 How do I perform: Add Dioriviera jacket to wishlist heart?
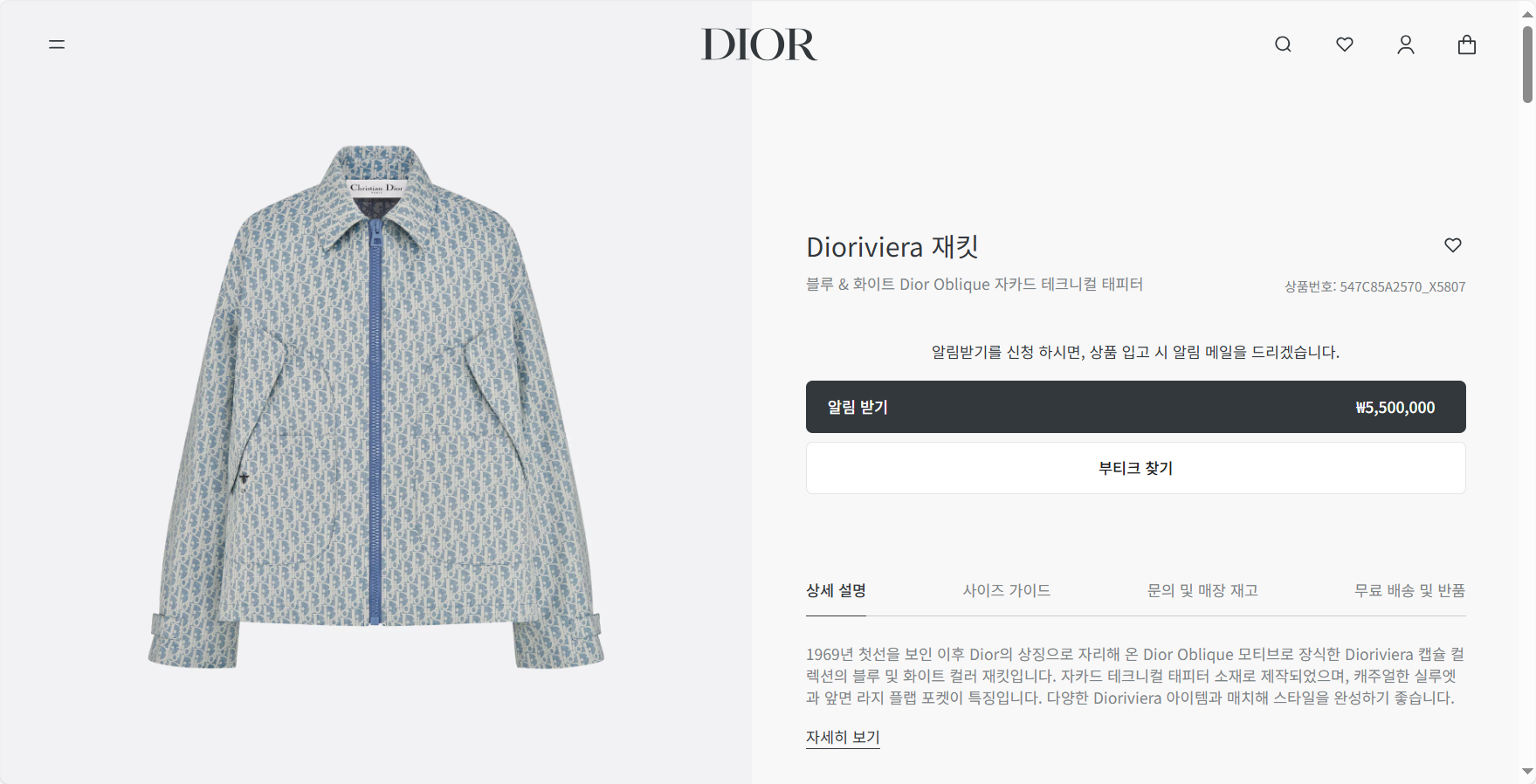pos(1453,245)
